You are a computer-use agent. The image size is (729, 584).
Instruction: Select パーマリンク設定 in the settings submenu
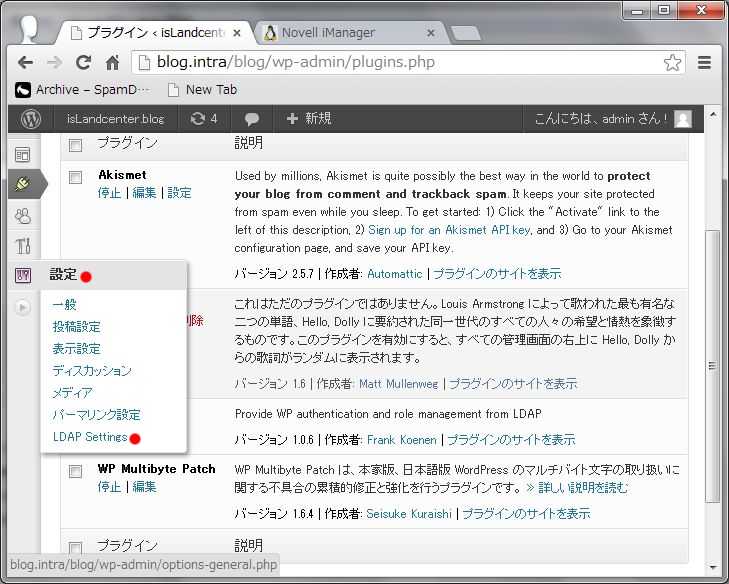(97, 415)
